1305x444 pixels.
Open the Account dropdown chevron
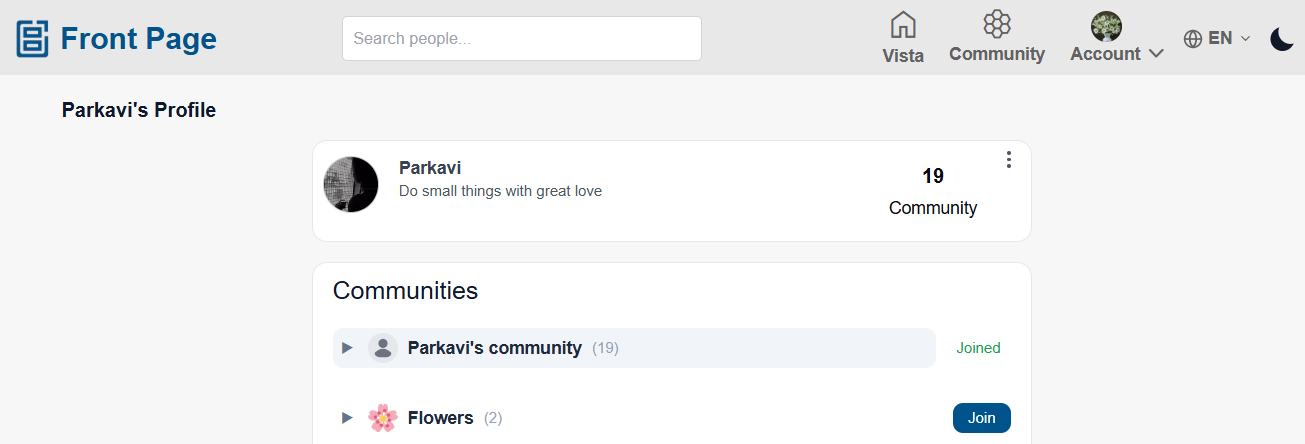coord(1156,54)
